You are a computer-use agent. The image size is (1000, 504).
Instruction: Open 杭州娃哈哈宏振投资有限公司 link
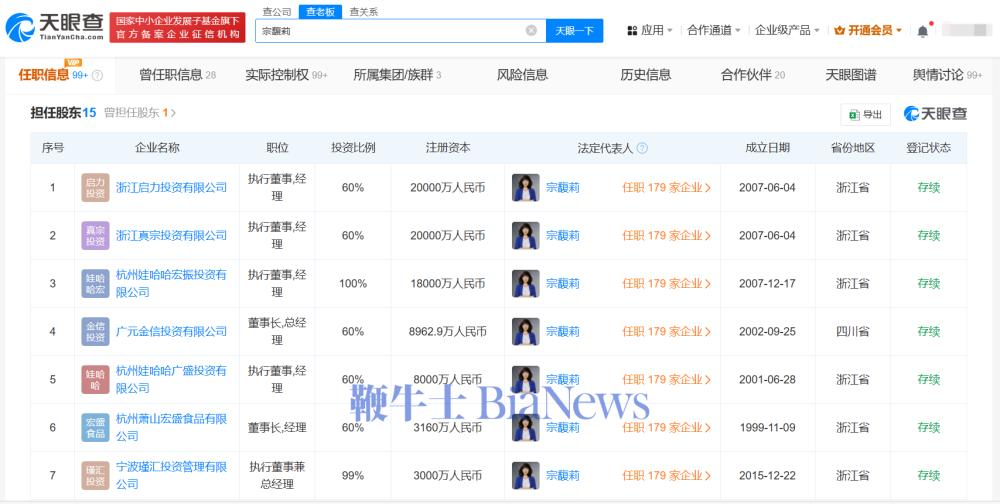pyautogui.click(x=172, y=283)
